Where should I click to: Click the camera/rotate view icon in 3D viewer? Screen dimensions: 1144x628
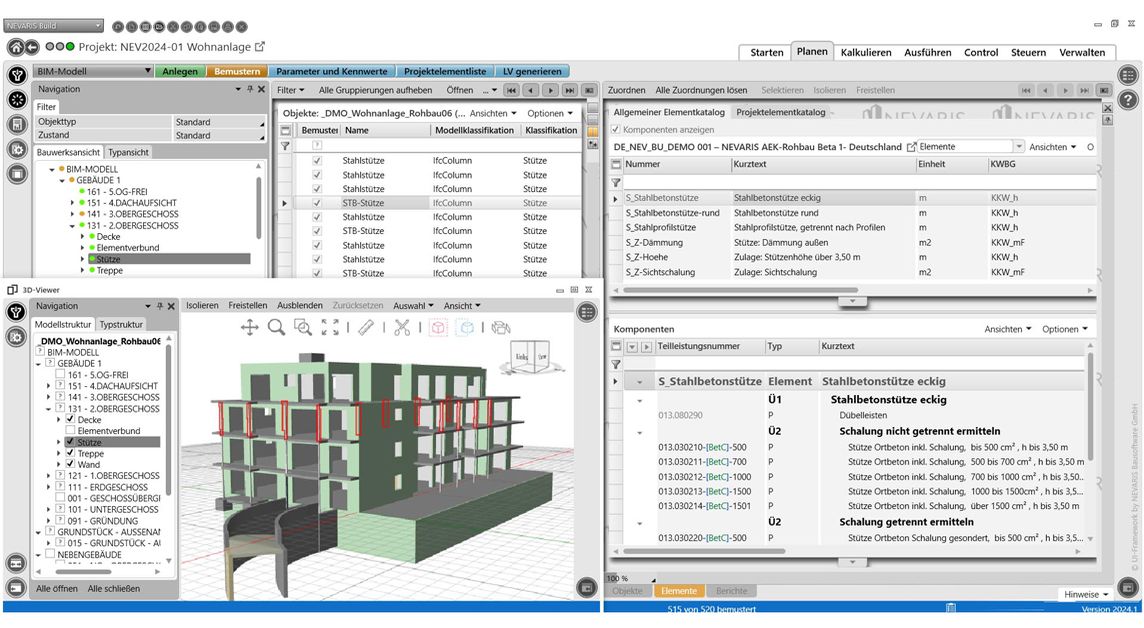[501, 327]
